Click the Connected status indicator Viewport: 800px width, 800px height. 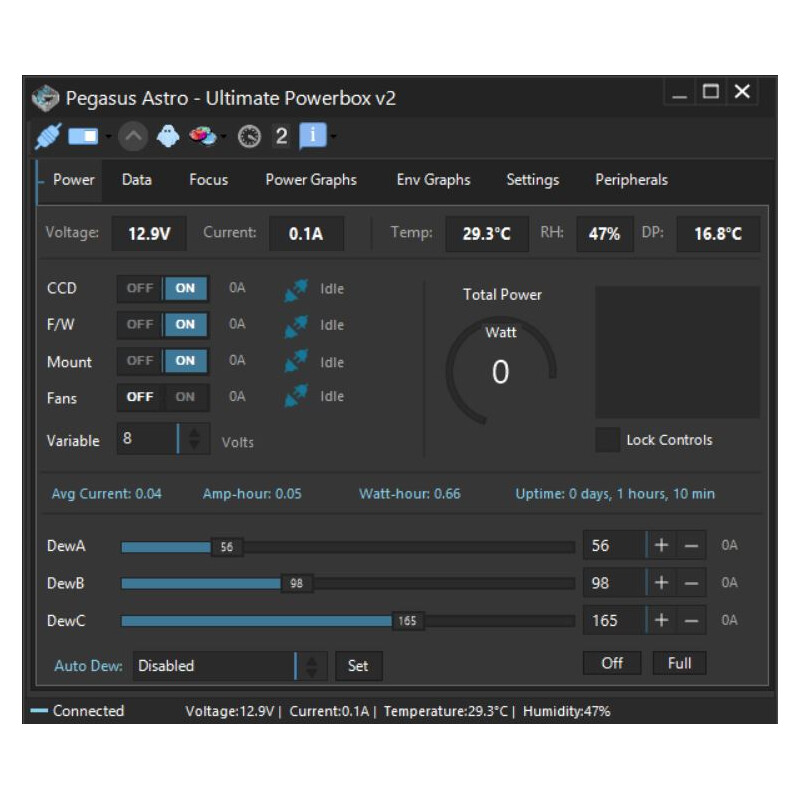[x=77, y=711]
